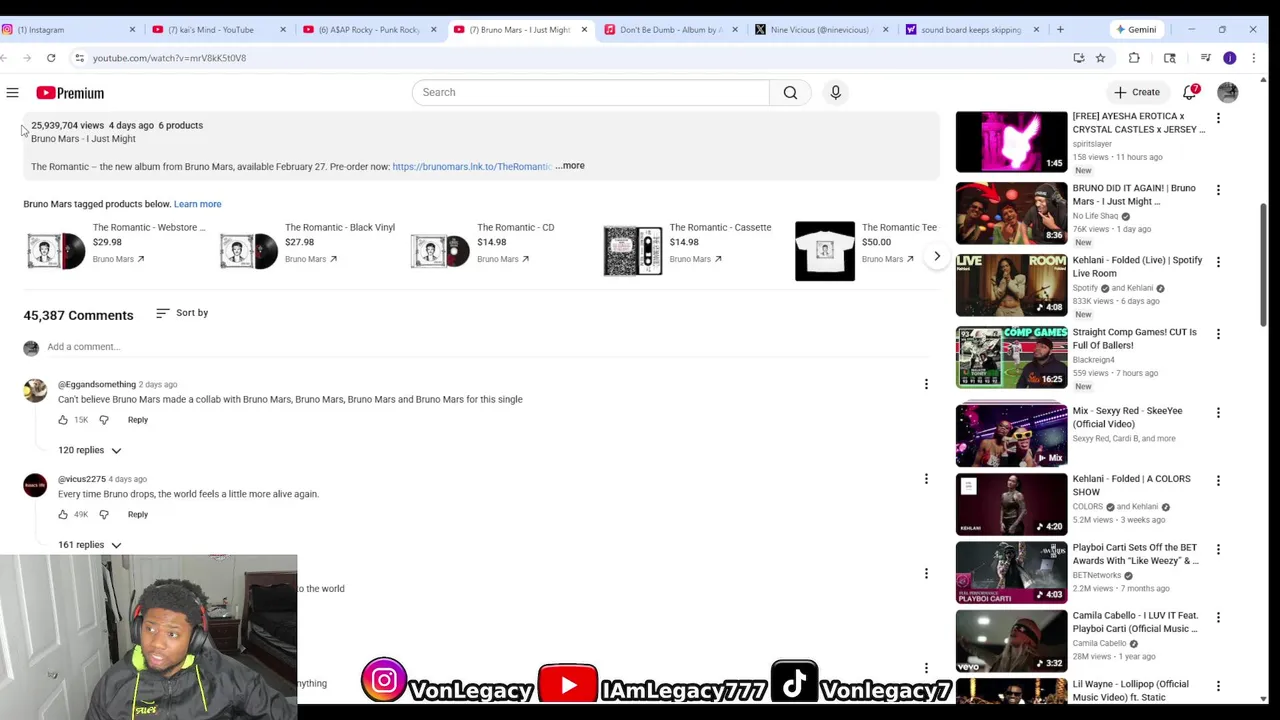1280x720 pixels.
Task: Open Gemini button in the tab bar
Action: click(x=1136, y=29)
